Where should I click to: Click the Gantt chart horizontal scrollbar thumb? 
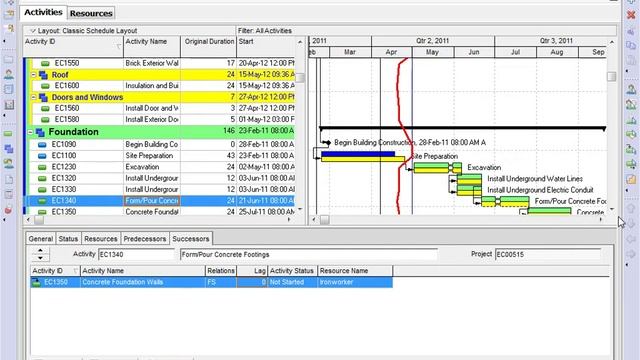pyautogui.click(x=324, y=220)
